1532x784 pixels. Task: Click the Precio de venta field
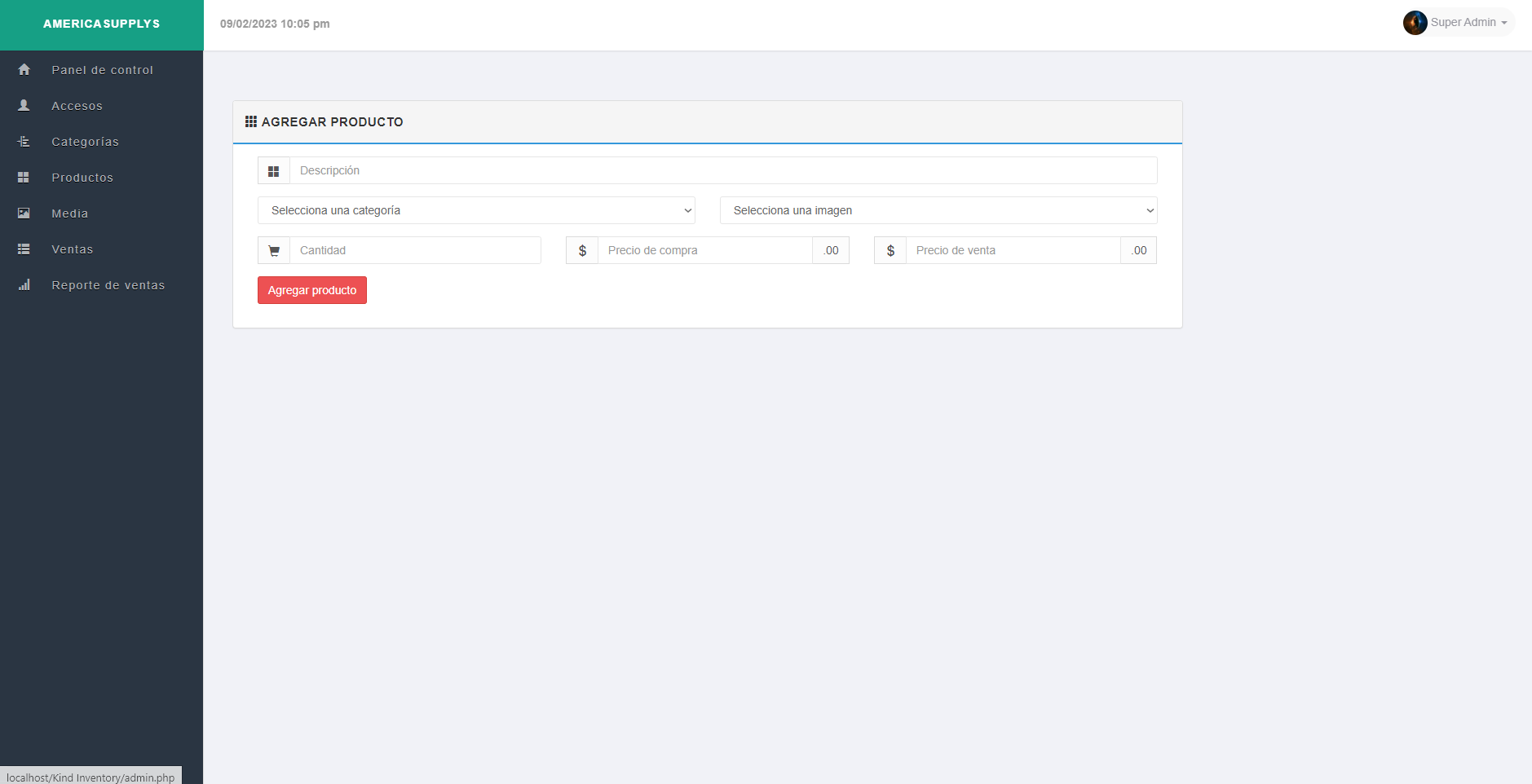pyautogui.click(x=1013, y=250)
